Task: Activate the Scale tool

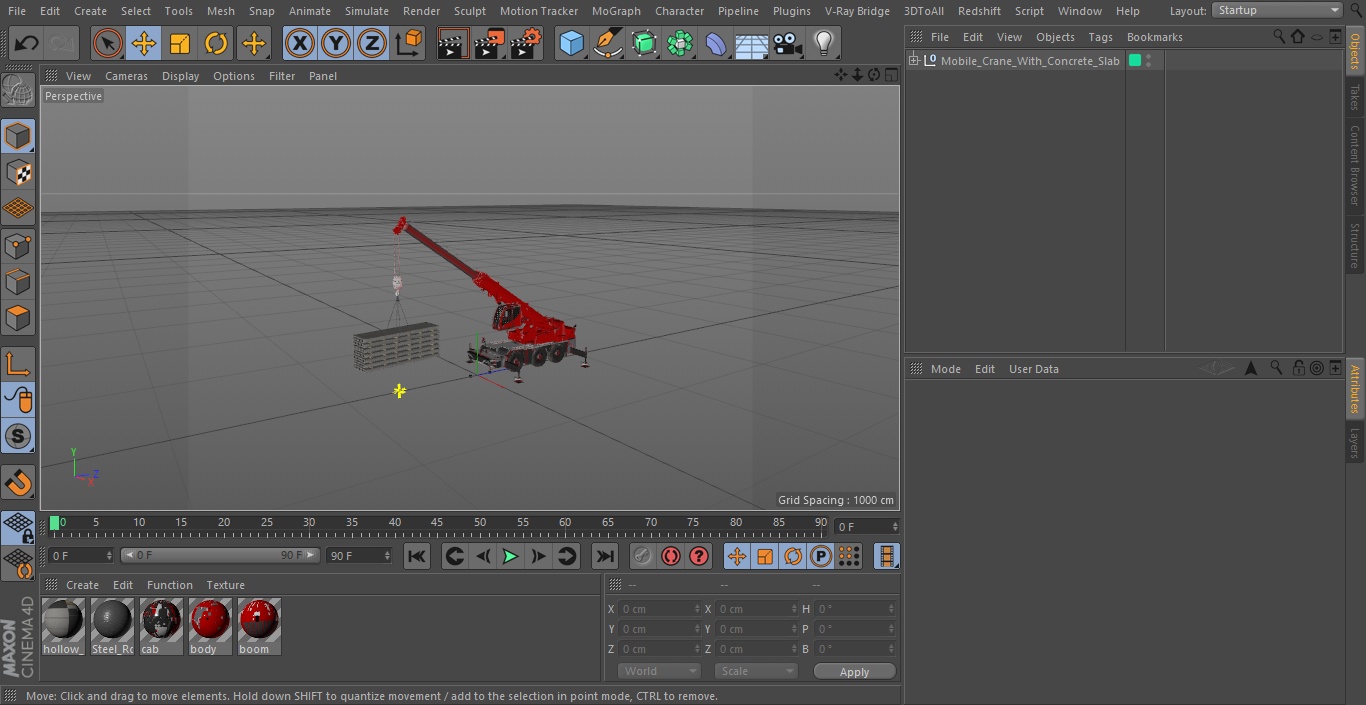Action: coord(180,43)
